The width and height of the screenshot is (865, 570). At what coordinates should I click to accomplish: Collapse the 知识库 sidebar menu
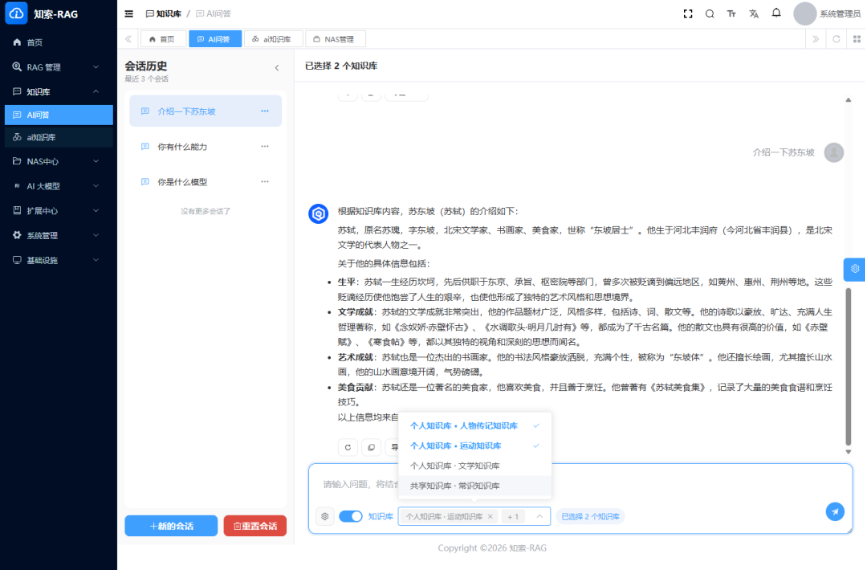58,92
